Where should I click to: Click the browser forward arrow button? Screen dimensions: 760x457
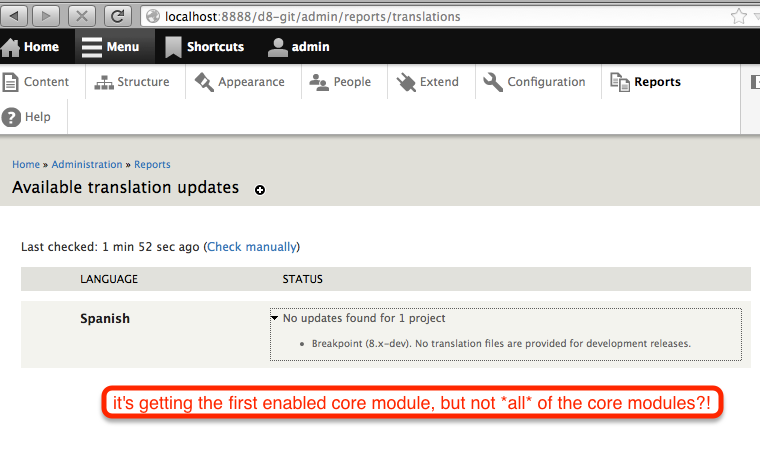[x=46, y=16]
